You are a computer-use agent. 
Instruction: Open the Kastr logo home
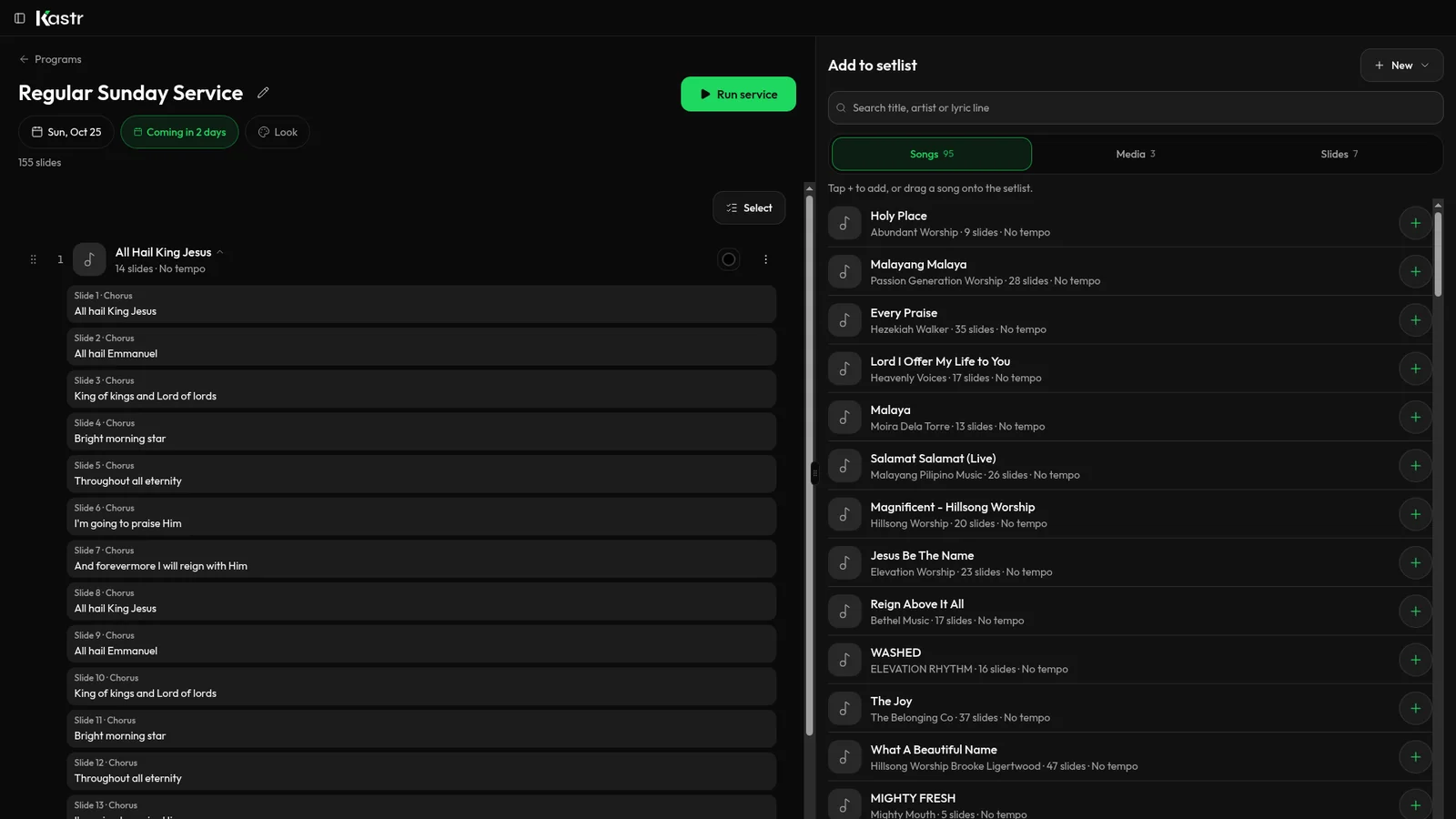pos(59,18)
